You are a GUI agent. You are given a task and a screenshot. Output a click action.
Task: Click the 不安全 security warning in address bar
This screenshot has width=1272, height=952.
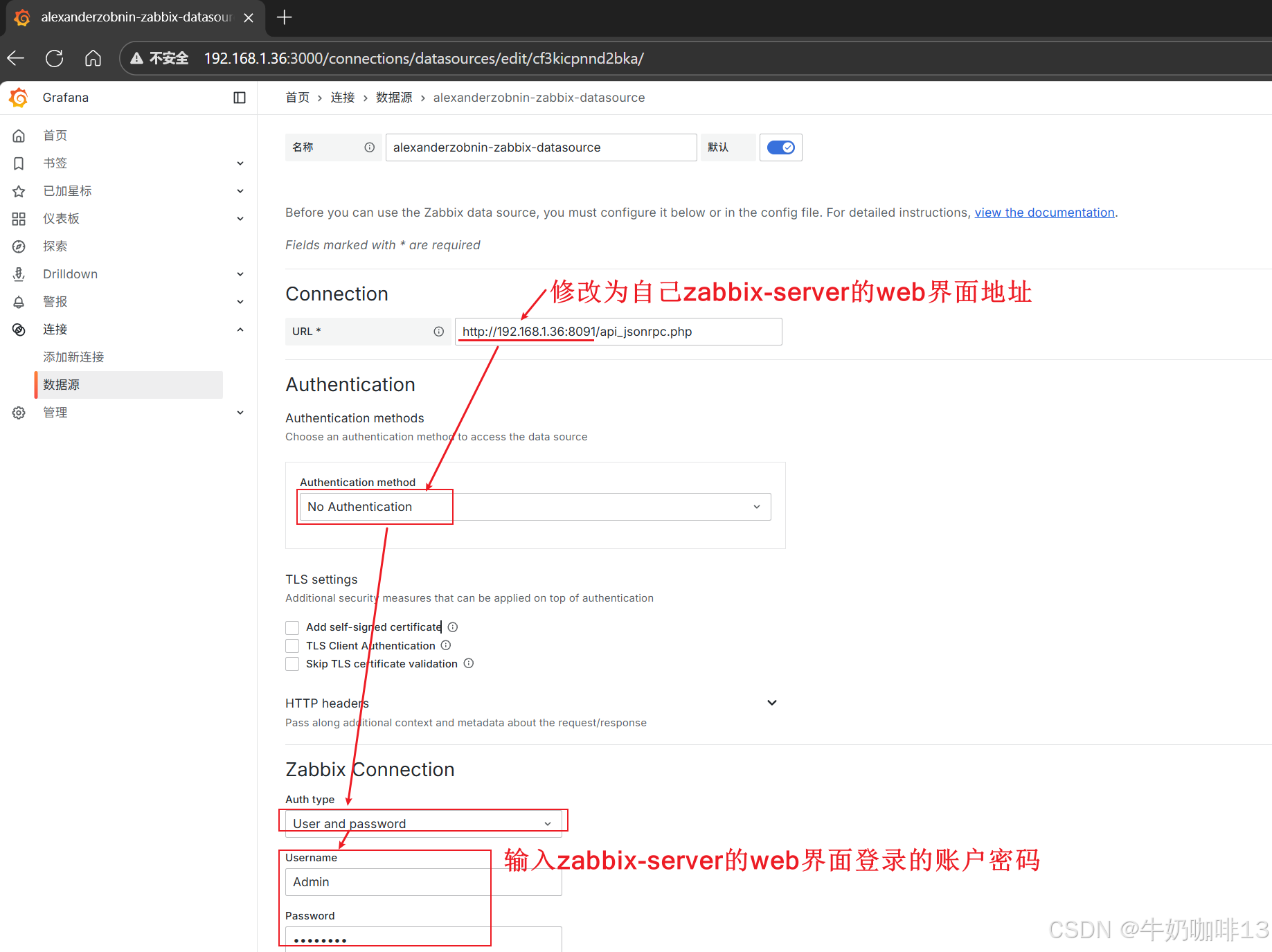160,58
